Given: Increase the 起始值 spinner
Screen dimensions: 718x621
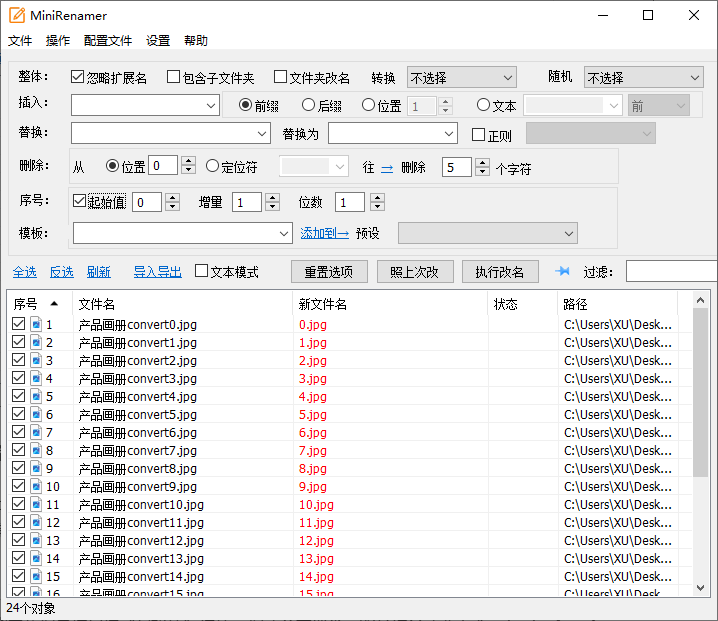Looking at the screenshot, I should click(x=172, y=197).
